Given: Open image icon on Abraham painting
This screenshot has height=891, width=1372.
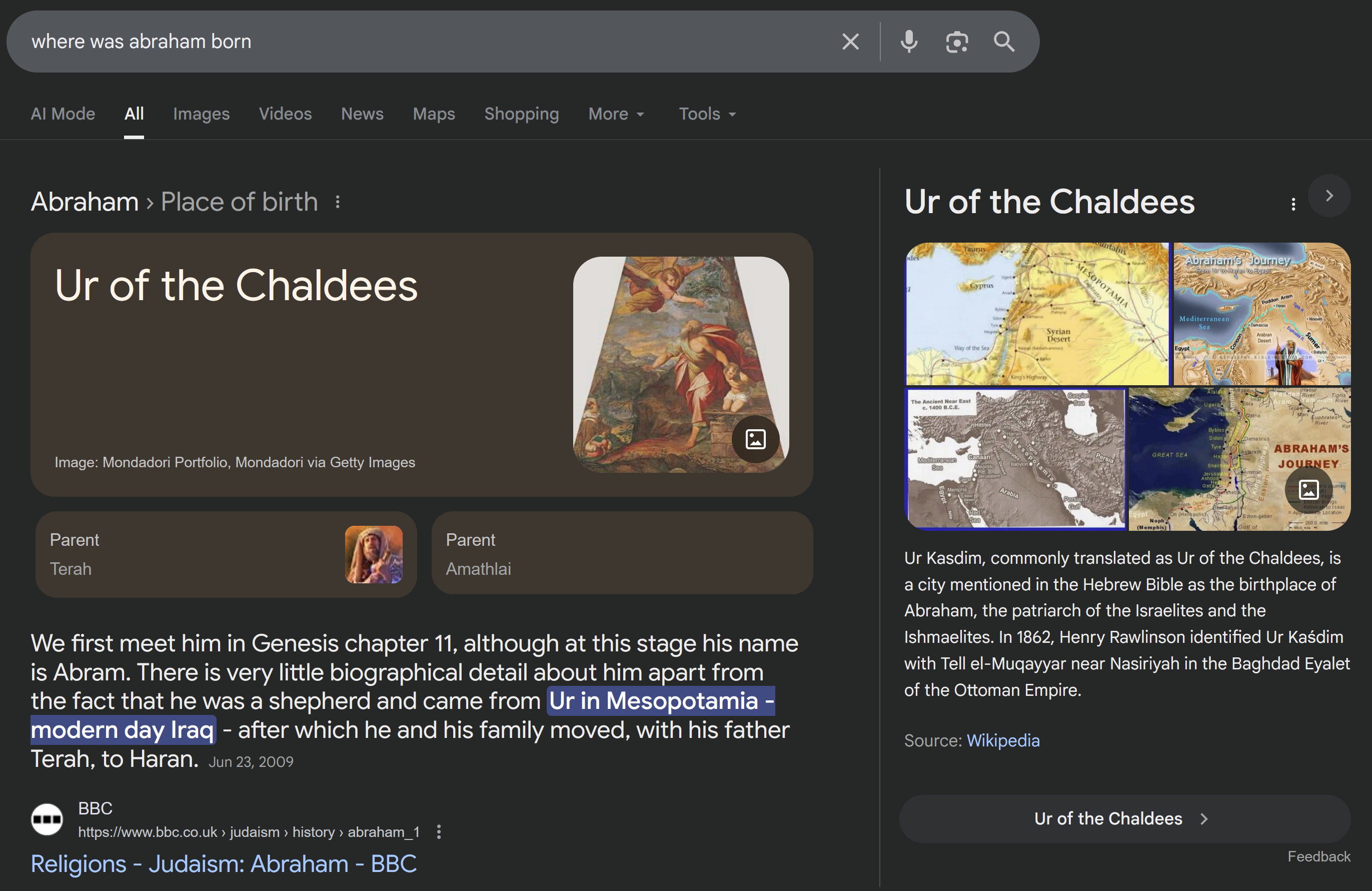Looking at the screenshot, I should point(755,439).
